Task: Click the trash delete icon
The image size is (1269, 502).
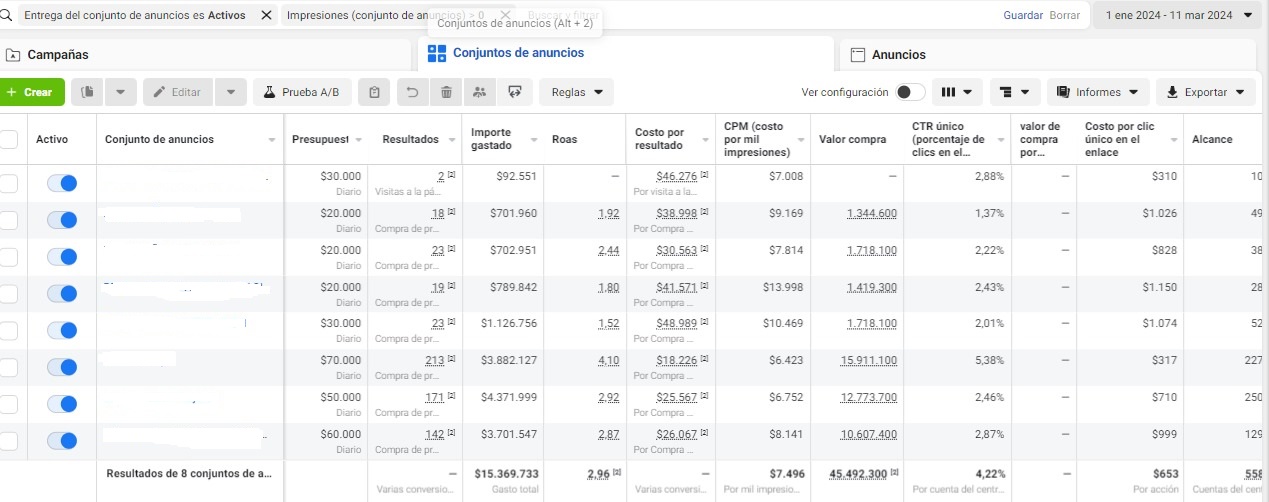Action: point(446,92)
